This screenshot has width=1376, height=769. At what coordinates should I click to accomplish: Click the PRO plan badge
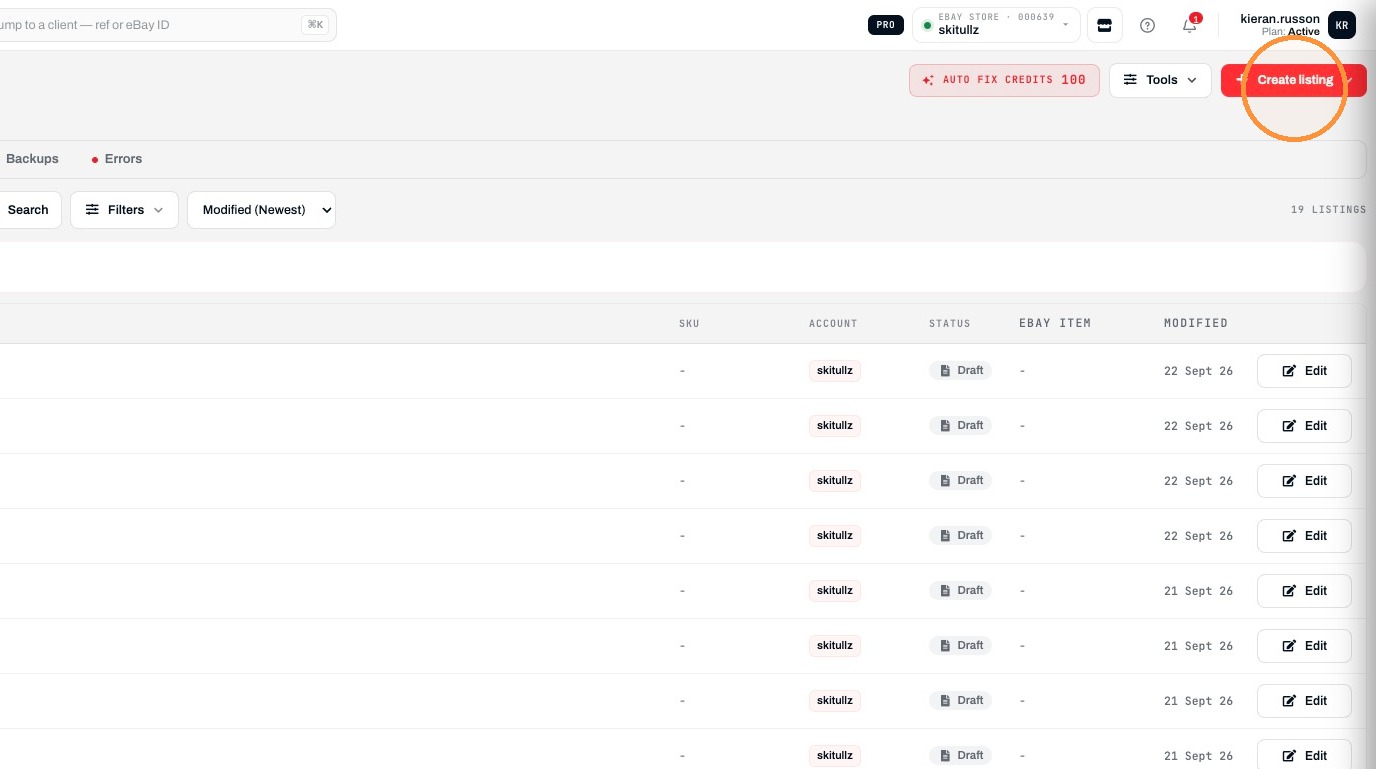pos(886,25)
